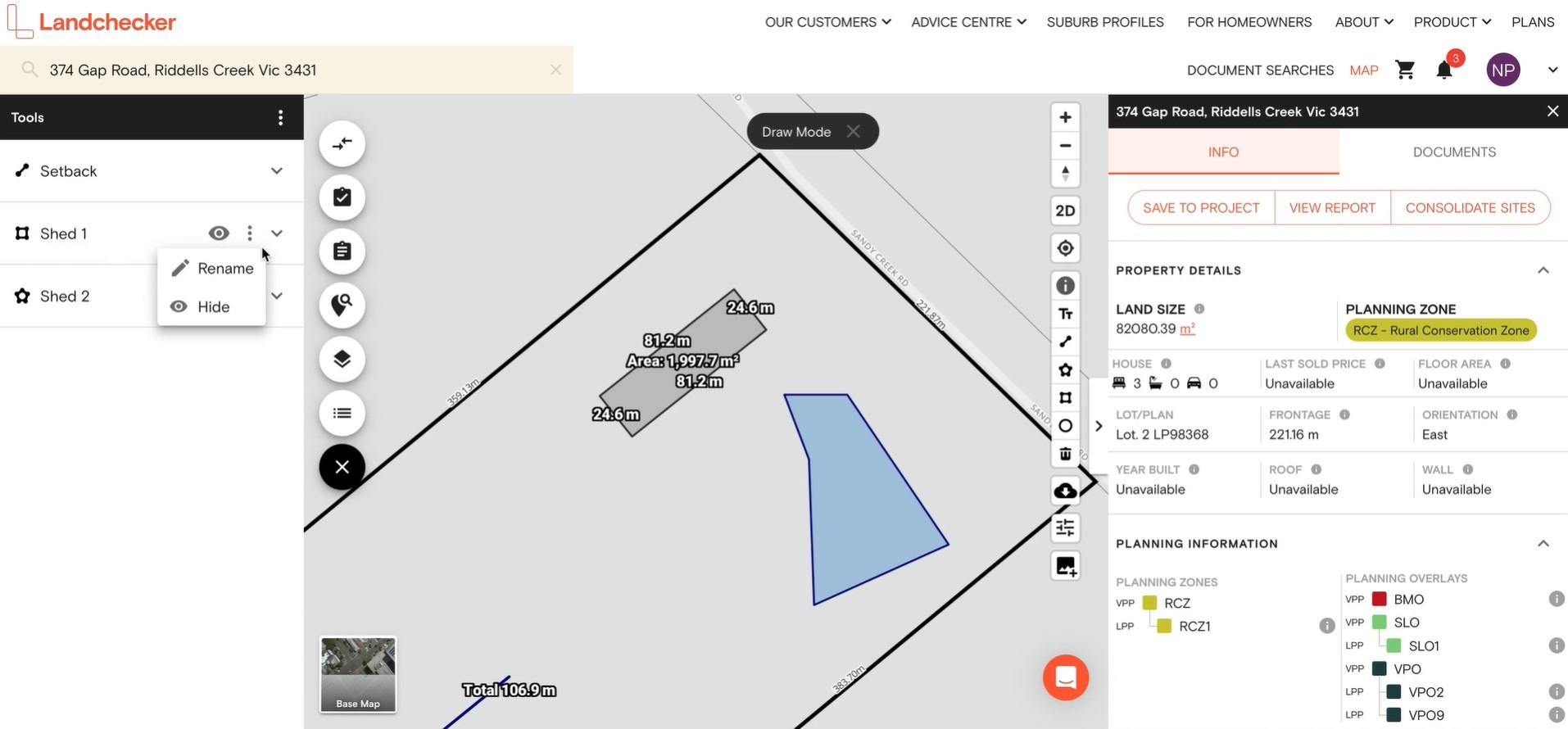
Task: Exit Draw Mode with its X
Action: (853, 132)
